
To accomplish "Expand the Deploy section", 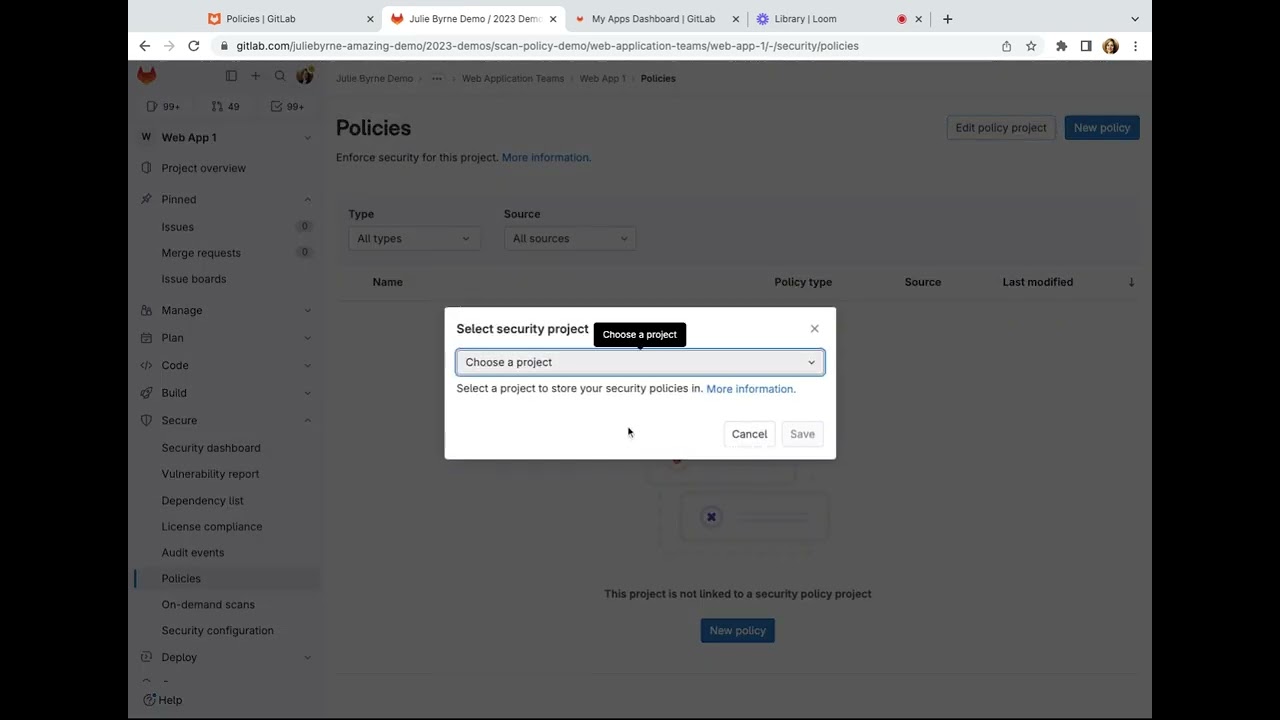I will [227, 657].
